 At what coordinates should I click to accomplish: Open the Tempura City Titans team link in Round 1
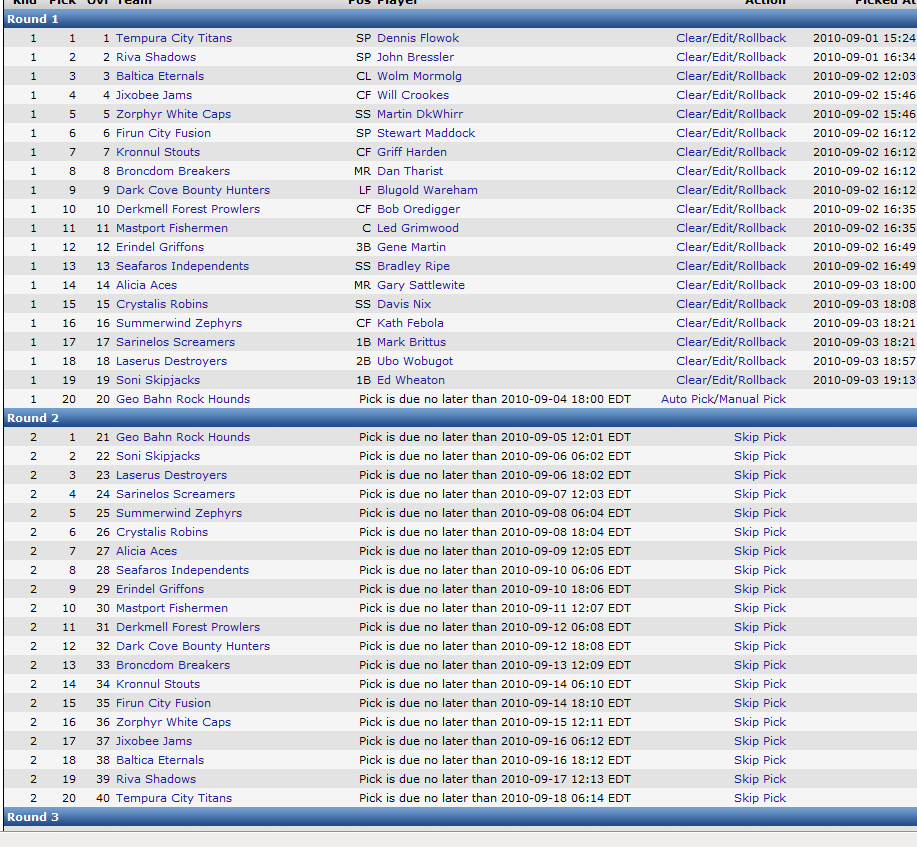coord(173,38)
